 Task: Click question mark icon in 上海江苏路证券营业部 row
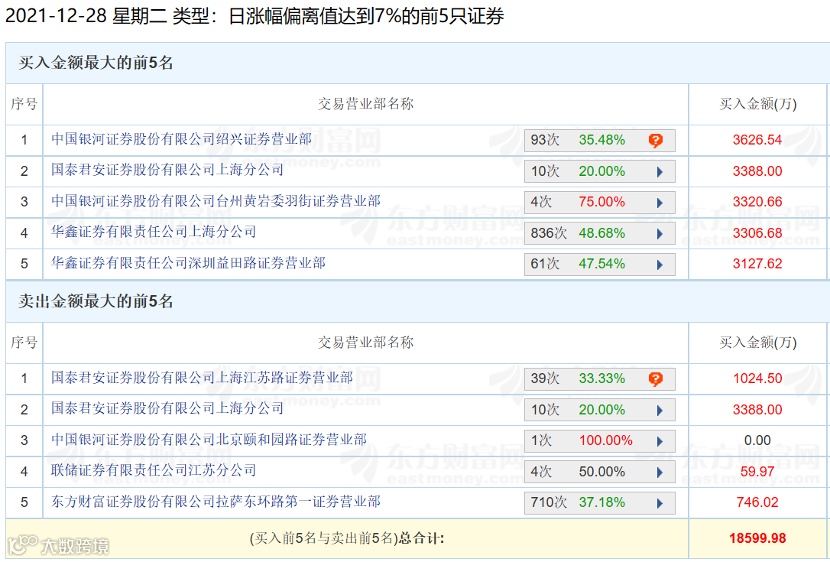pos(655,379)
